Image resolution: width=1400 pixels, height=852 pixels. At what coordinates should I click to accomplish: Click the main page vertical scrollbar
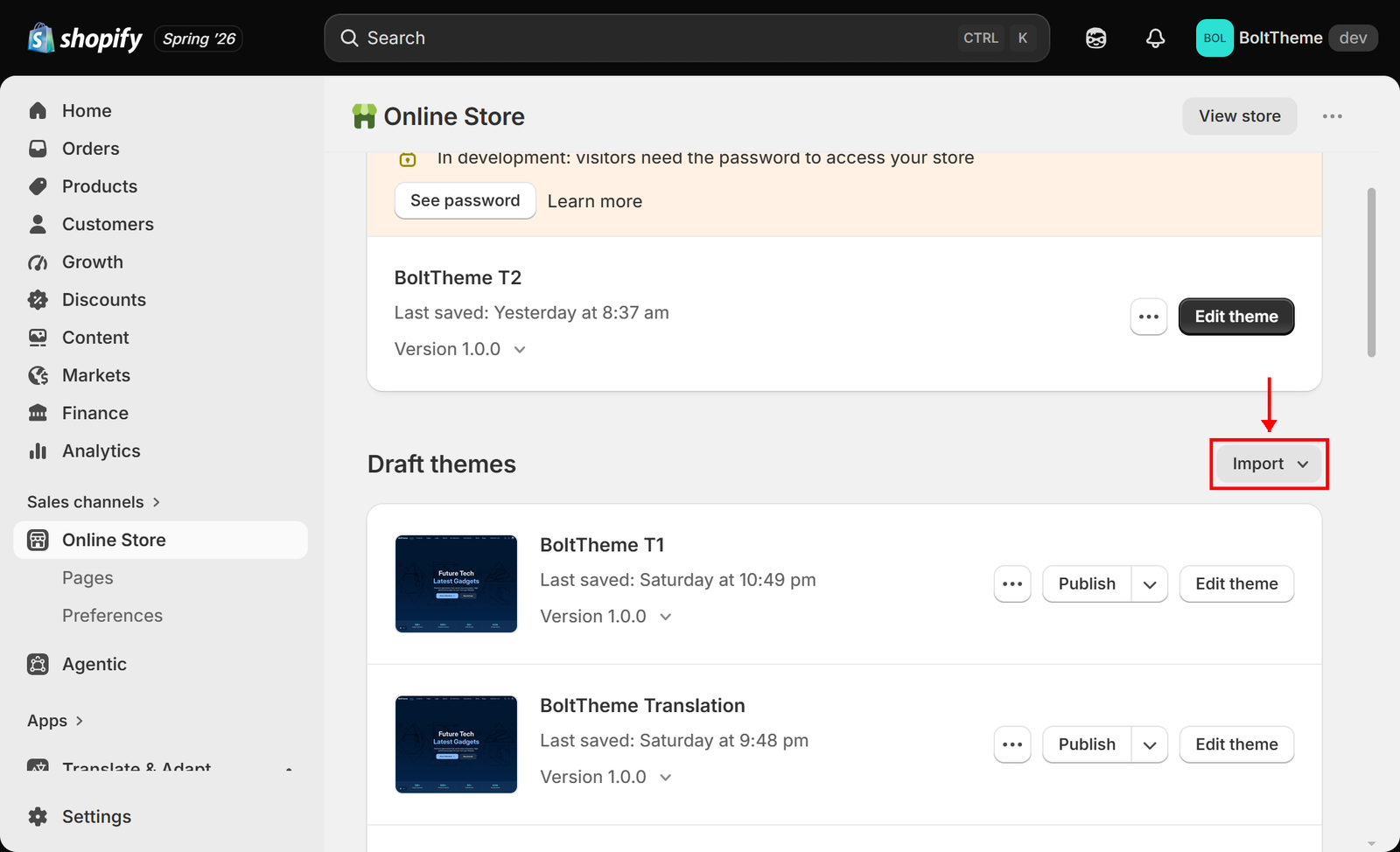pos(1371,272)
